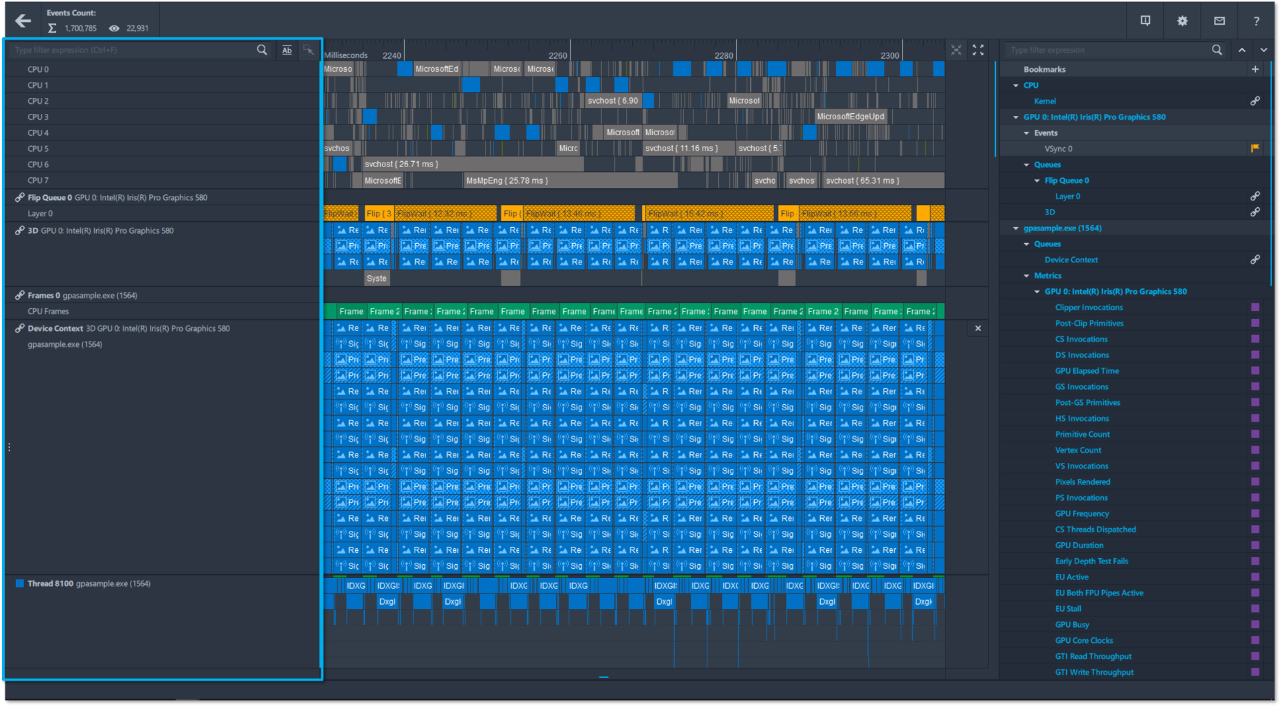Image resolution: width=1280 pixels, height=706 pixels.
Task: Select Early Depth Test Fails metric
Action: (x=1092, y=561)
